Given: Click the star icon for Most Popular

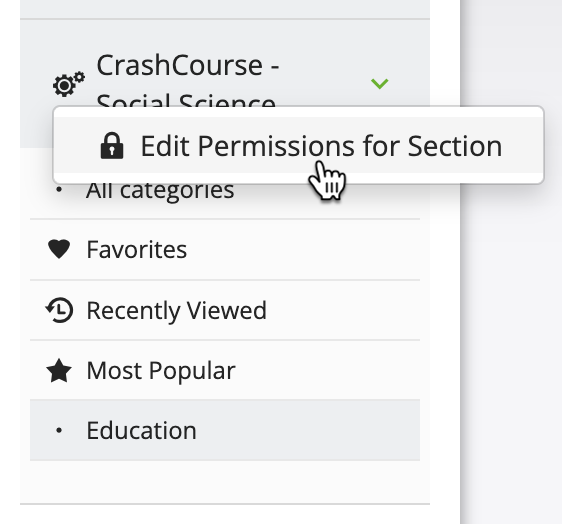Looking at the screenshot, I should tap(59, 371).
